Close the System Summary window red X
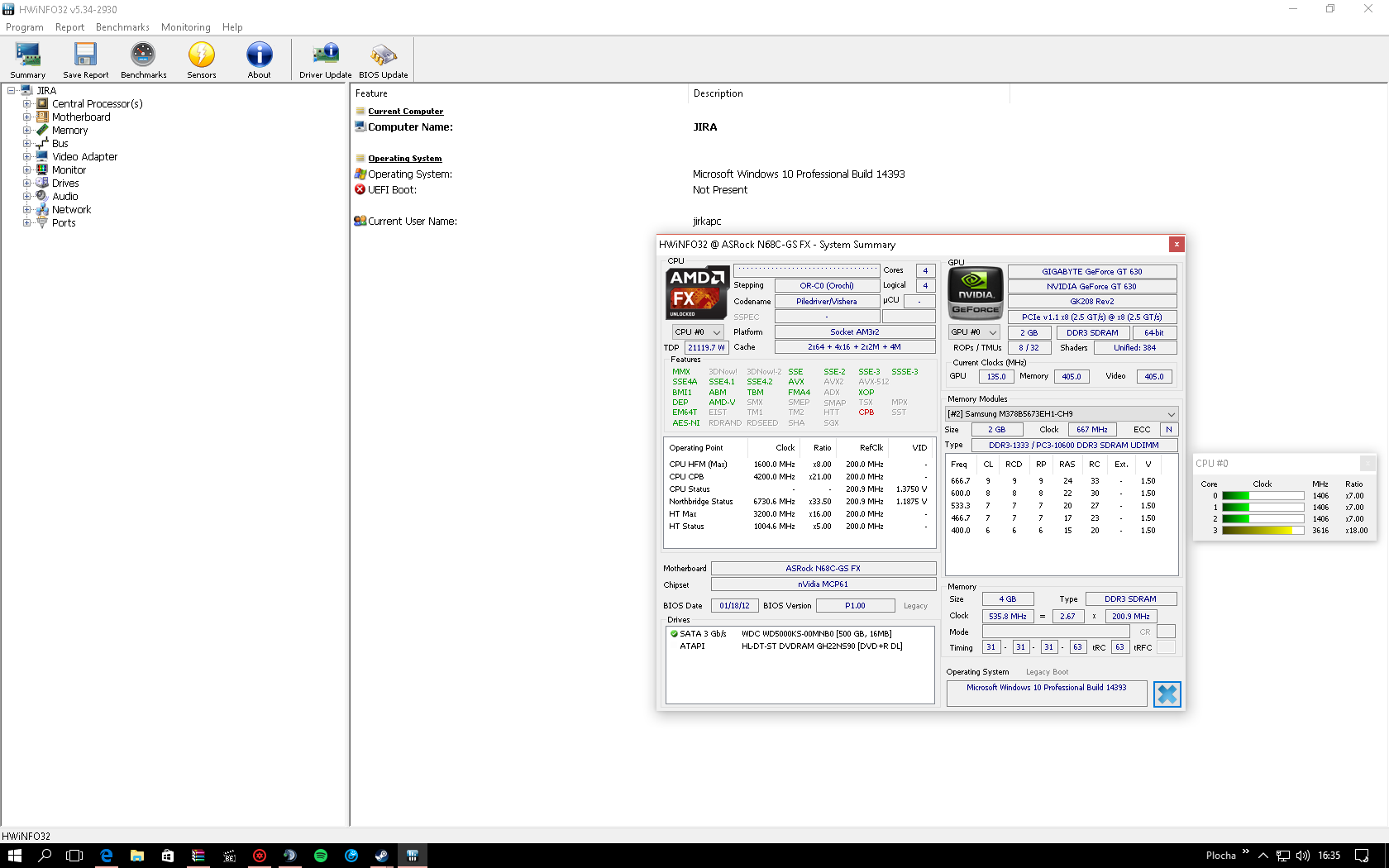The height and width of the screenshot is (868, 1389). coord(1177,244)
